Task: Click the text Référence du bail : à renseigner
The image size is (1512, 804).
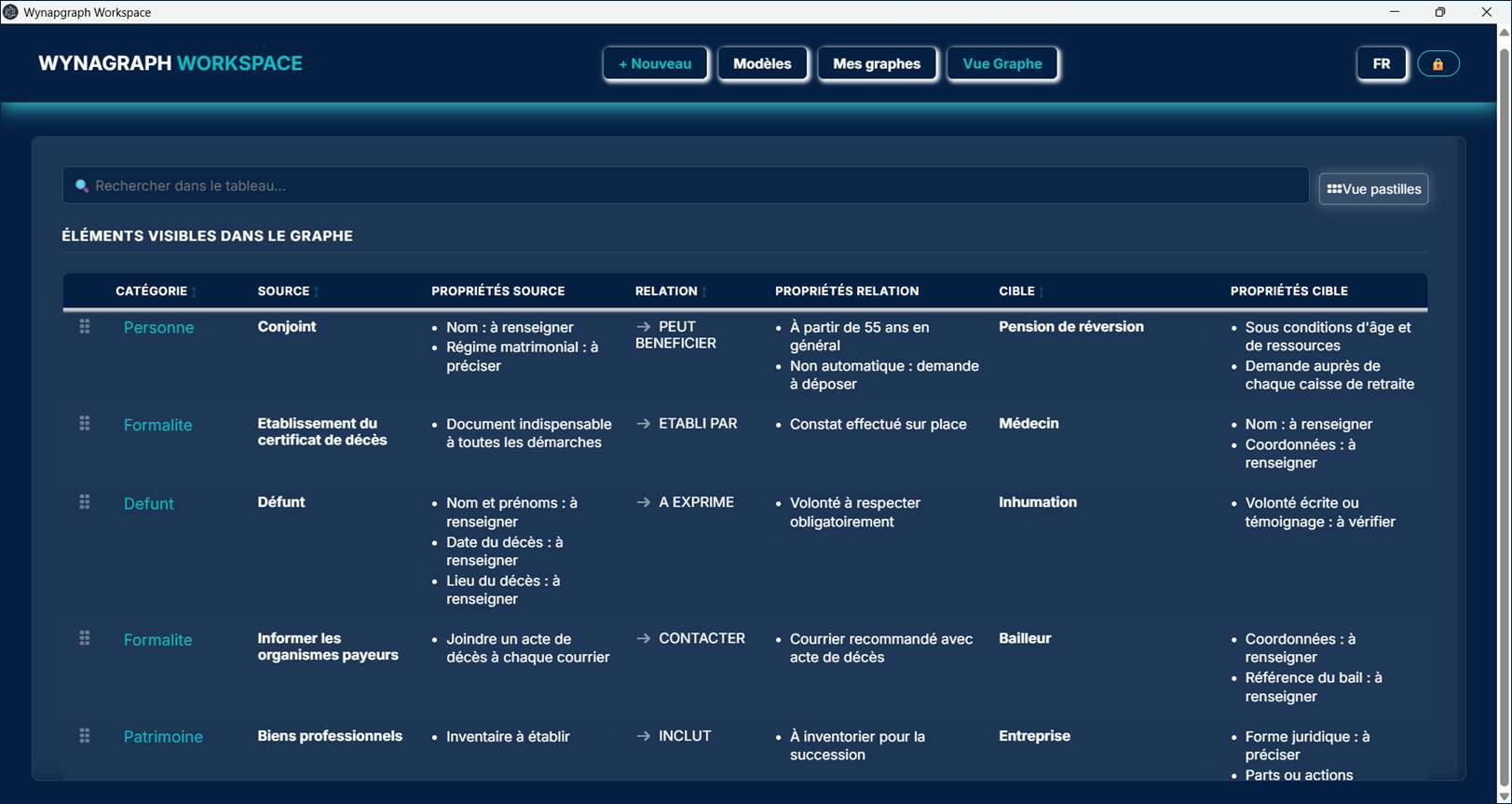Action: pos(1314,688)
